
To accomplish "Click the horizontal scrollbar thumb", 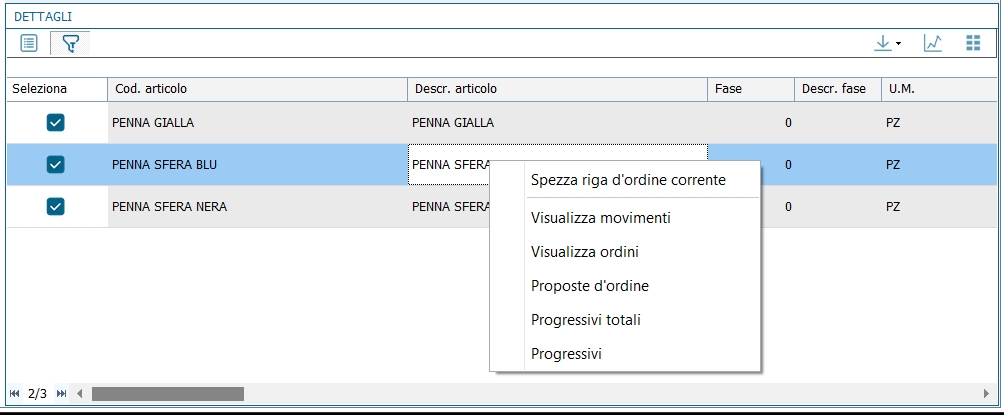I will [x=167, y=394].
